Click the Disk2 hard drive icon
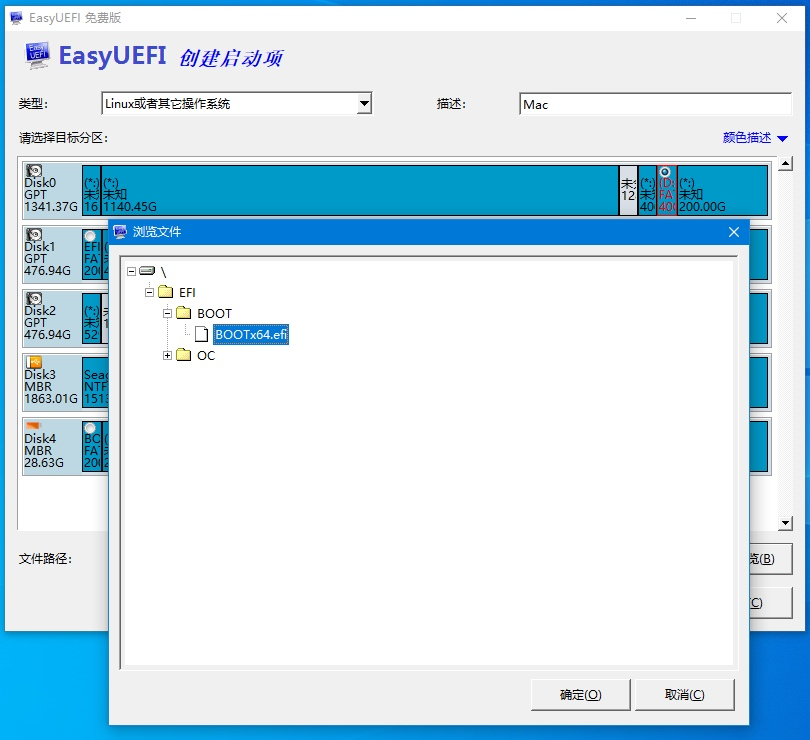810x740 pixels. point(34,299)
